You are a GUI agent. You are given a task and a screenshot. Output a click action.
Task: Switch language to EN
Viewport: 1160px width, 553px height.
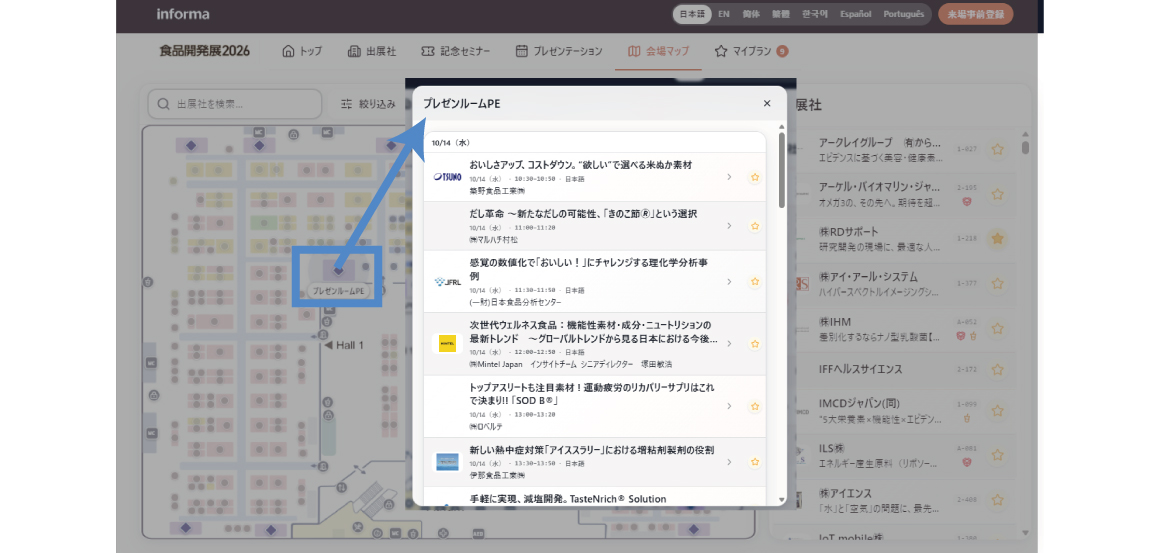[x=724, y=14]
